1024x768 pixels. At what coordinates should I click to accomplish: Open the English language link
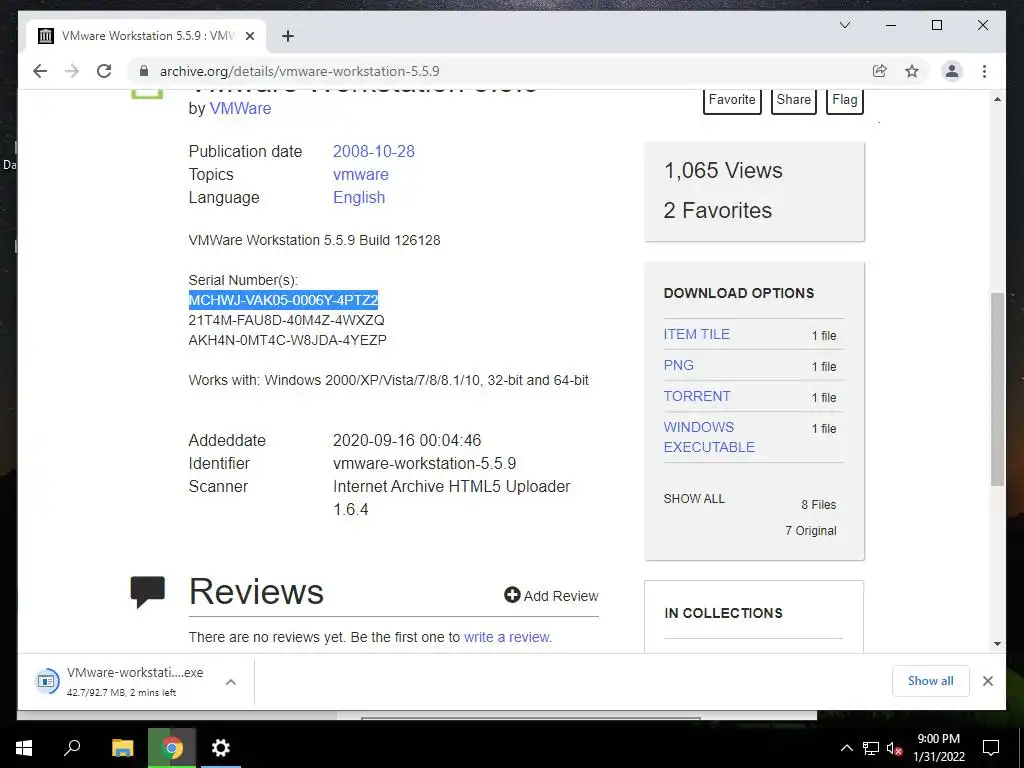tap(359, 197)
